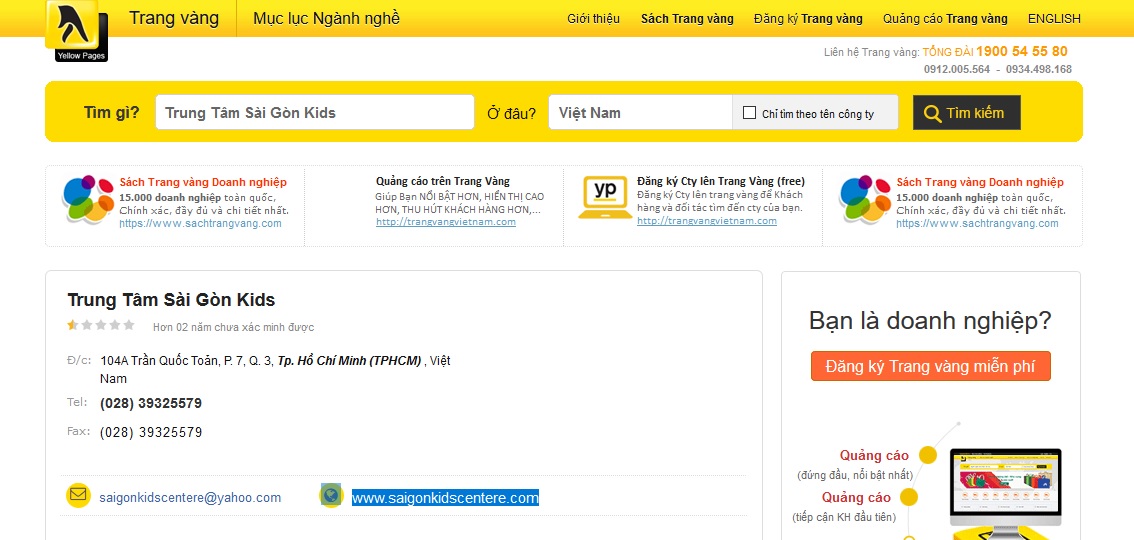Click the yp laptop icon

(x=604, y=197)
